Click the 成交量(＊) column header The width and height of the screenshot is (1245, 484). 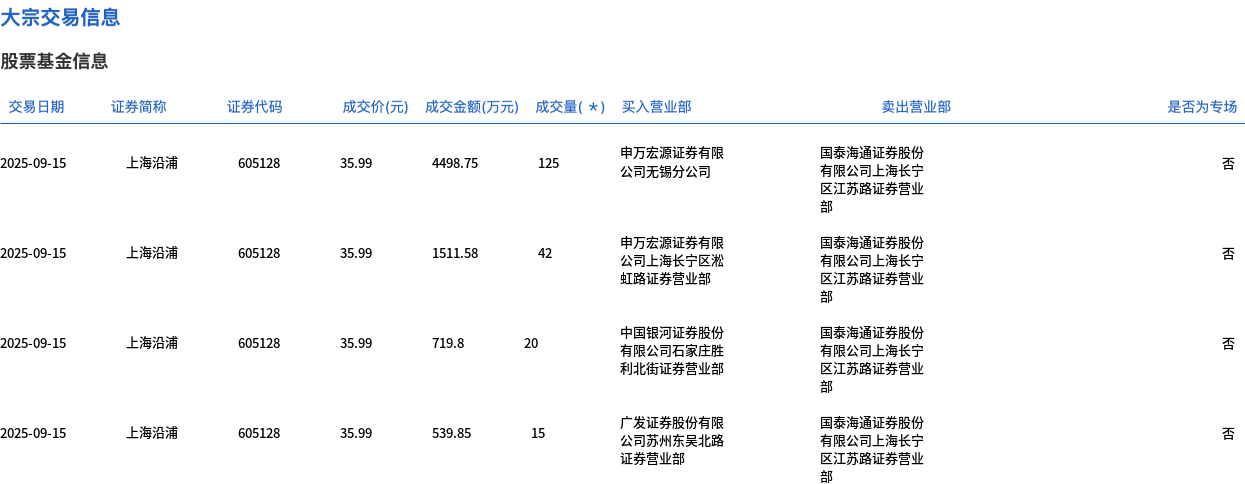[570, 107]
